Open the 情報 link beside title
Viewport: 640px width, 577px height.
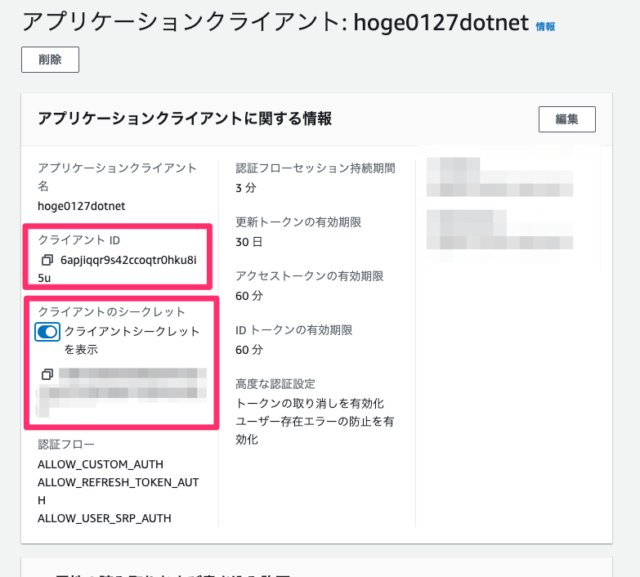tap(545, 26)
